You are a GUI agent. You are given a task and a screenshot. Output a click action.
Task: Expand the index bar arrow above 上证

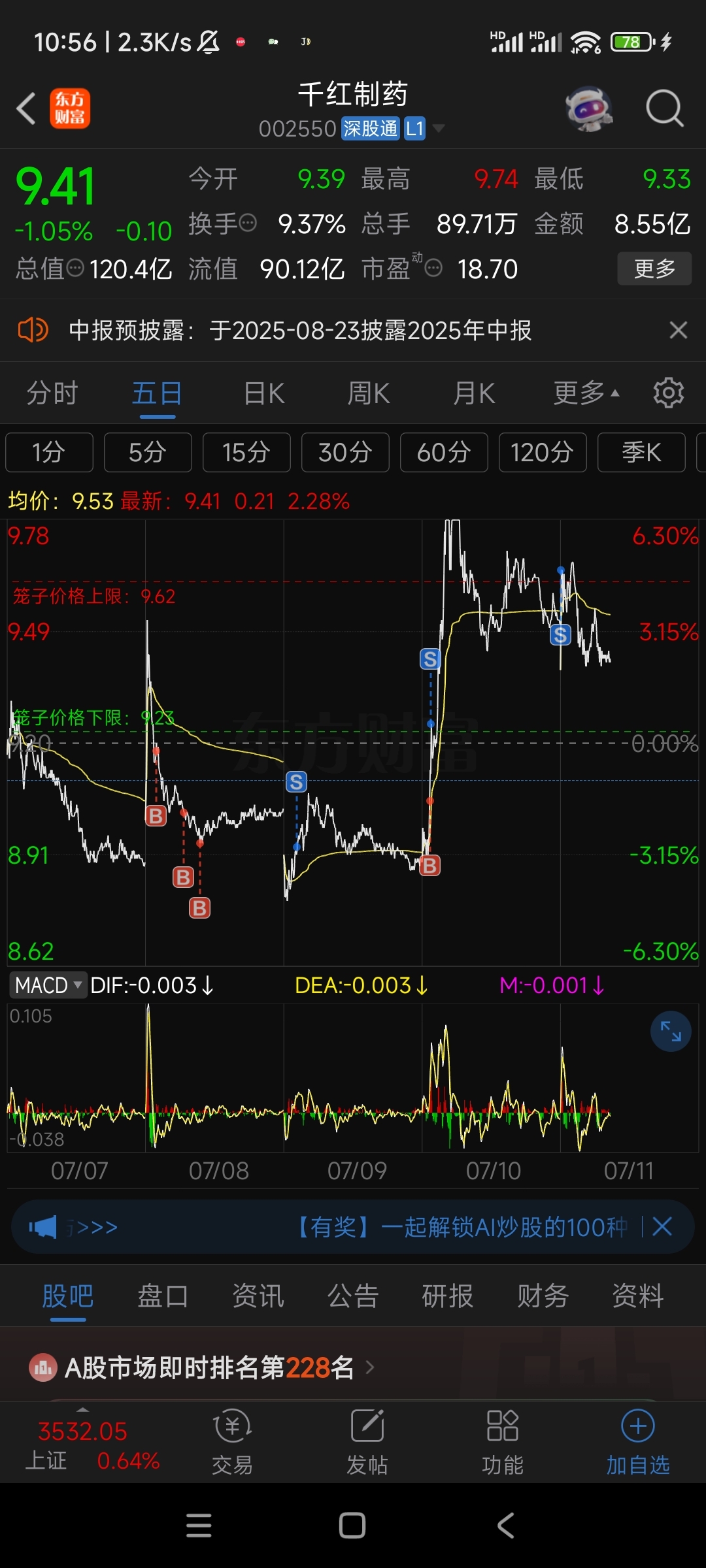pos(82,1409)
